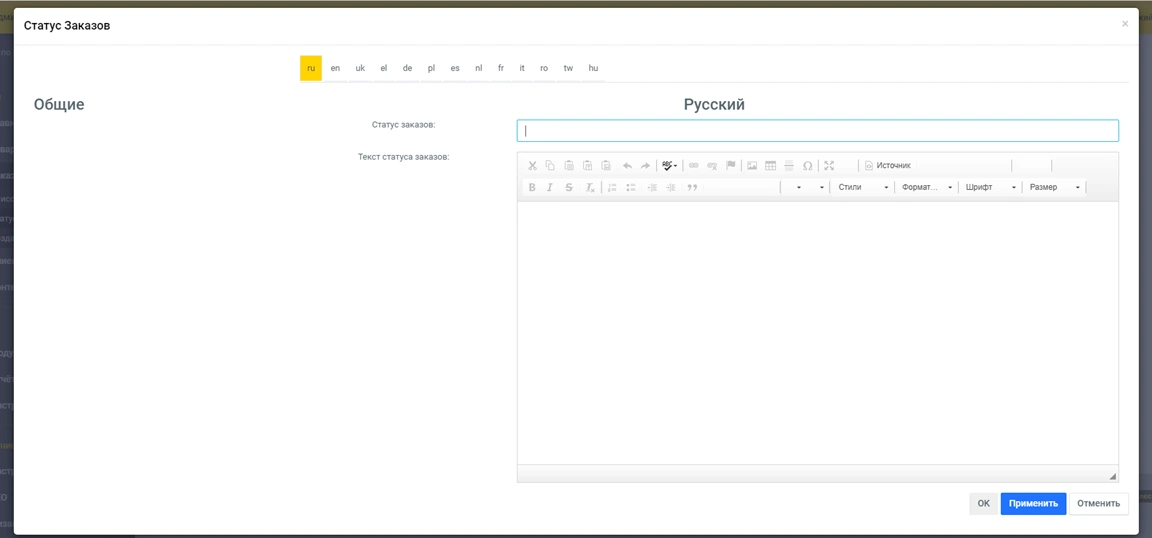Screen dimensions: 1152x538
Task: Click the Отменить button
Action: 1098,503
